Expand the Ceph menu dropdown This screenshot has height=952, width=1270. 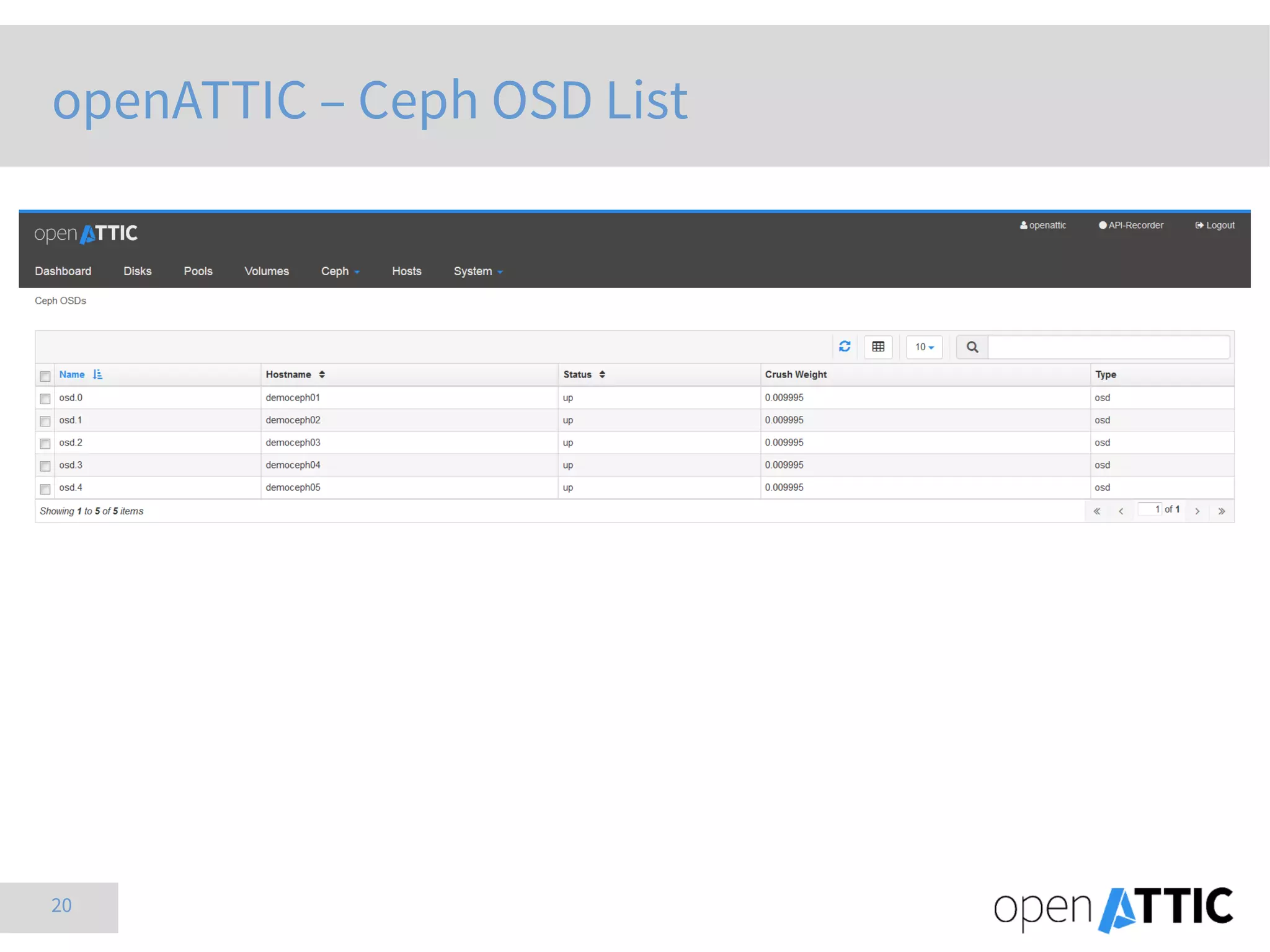click(x=340, y=271)
